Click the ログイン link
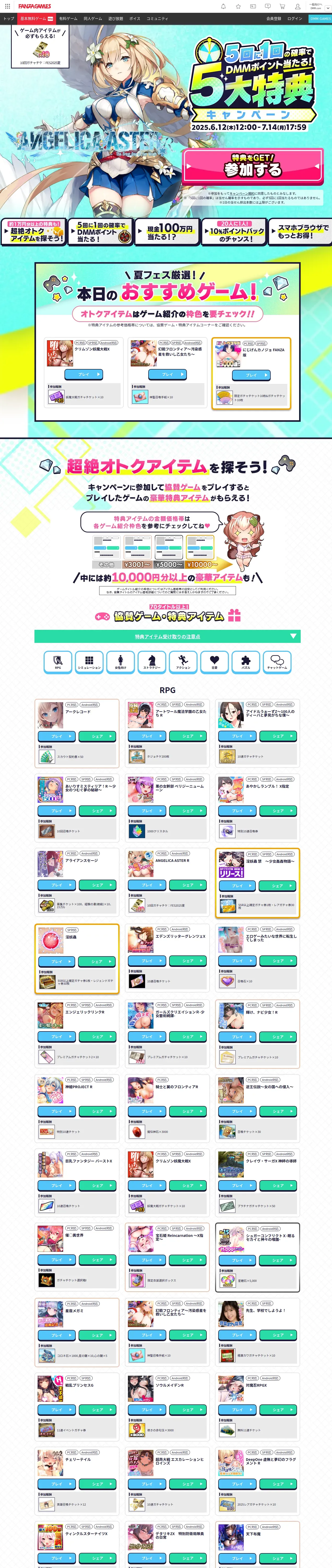Screen dimensions: 332x1568 295,18
